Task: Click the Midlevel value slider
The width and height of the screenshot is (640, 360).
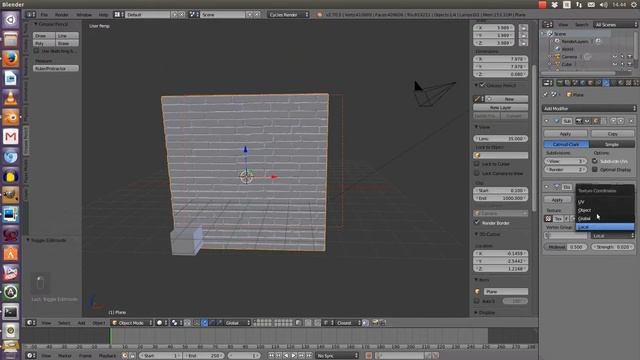Action: (x=566, y=247)
